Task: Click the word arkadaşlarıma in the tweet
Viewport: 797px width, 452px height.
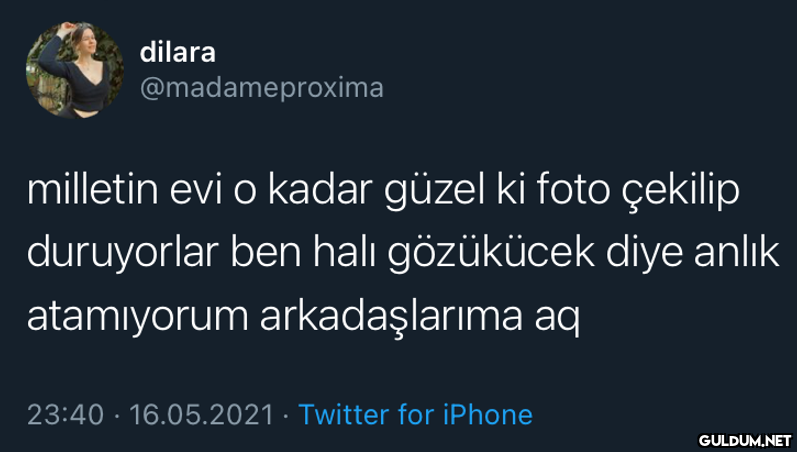Action: [x=391, y=318]
